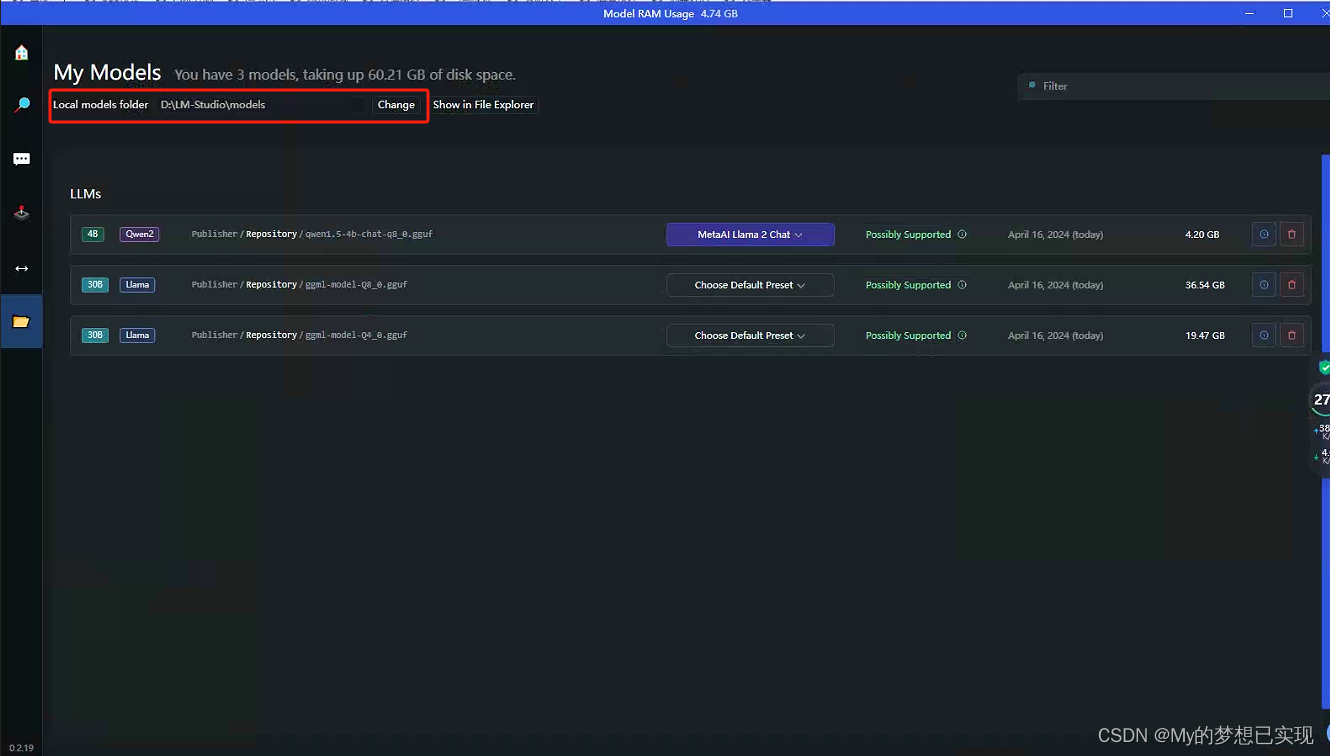Viewport: 1330px width, 756px height.
Task: Delete the ggml-model-Q4_0.gguf model
Action: pyautogui.click(x=1292, y=335)
